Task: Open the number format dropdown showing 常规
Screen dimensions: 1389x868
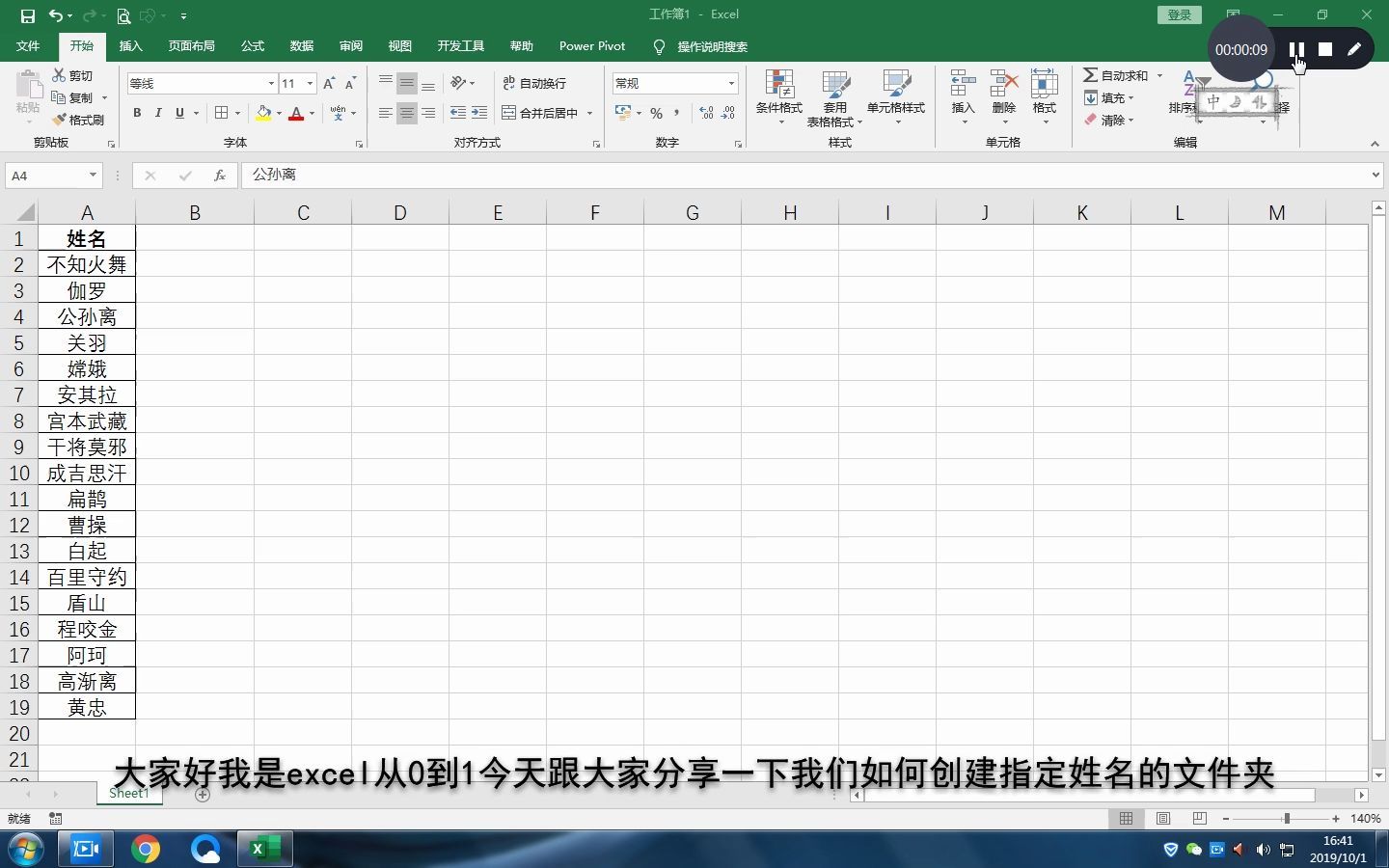Action: [730, 83]
